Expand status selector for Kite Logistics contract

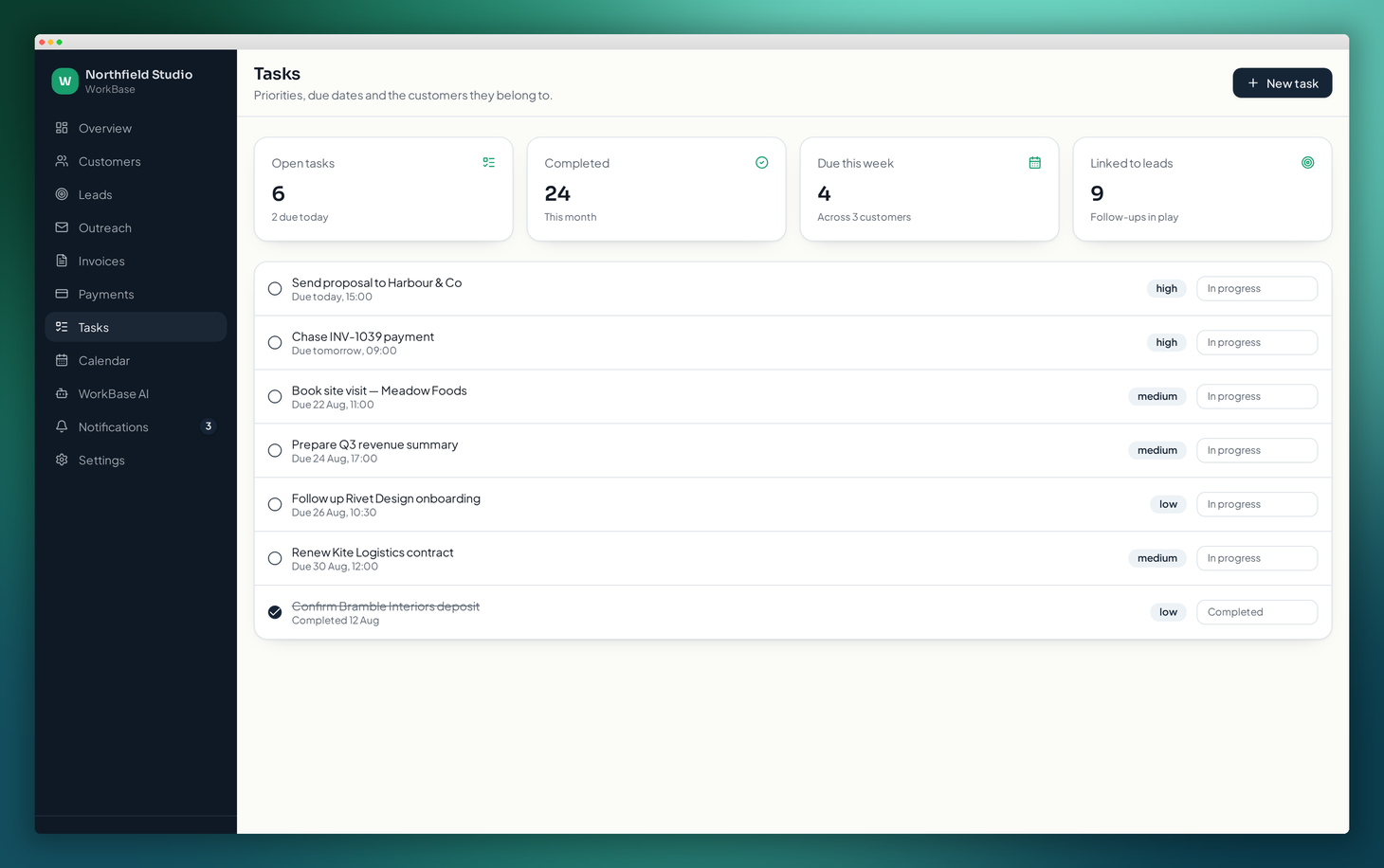1257,559
